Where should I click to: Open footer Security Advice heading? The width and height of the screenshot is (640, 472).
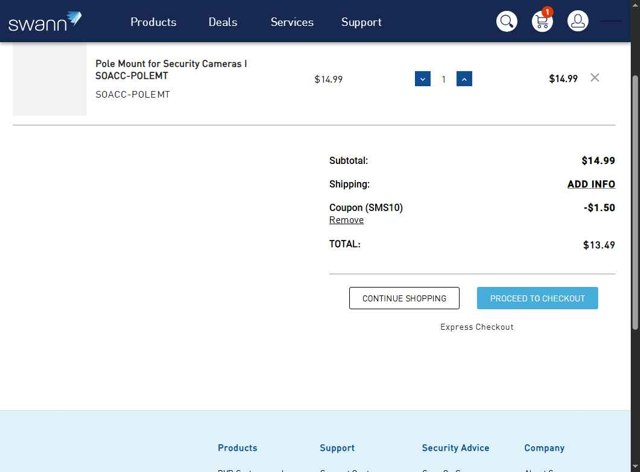pyautogui.click(x=455, y=448)
